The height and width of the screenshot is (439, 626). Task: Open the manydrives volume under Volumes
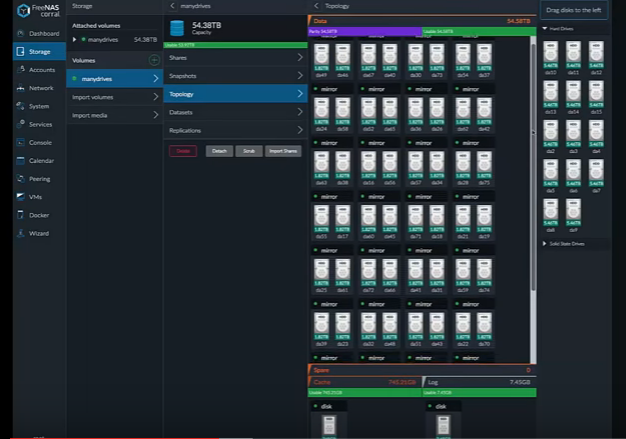(115, 79)
